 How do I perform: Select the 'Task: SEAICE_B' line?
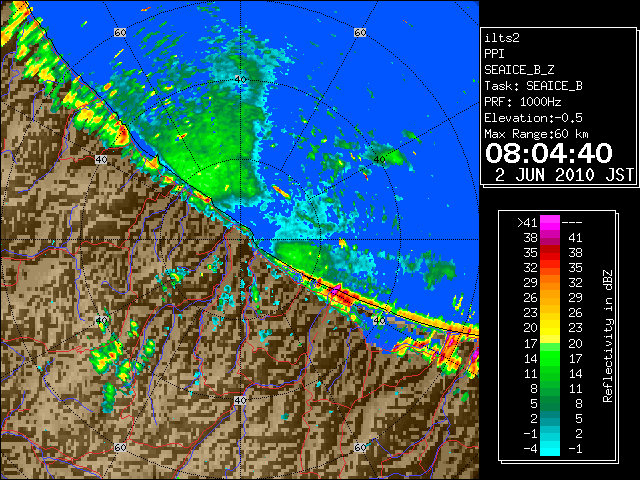click(x=533, y=86)
